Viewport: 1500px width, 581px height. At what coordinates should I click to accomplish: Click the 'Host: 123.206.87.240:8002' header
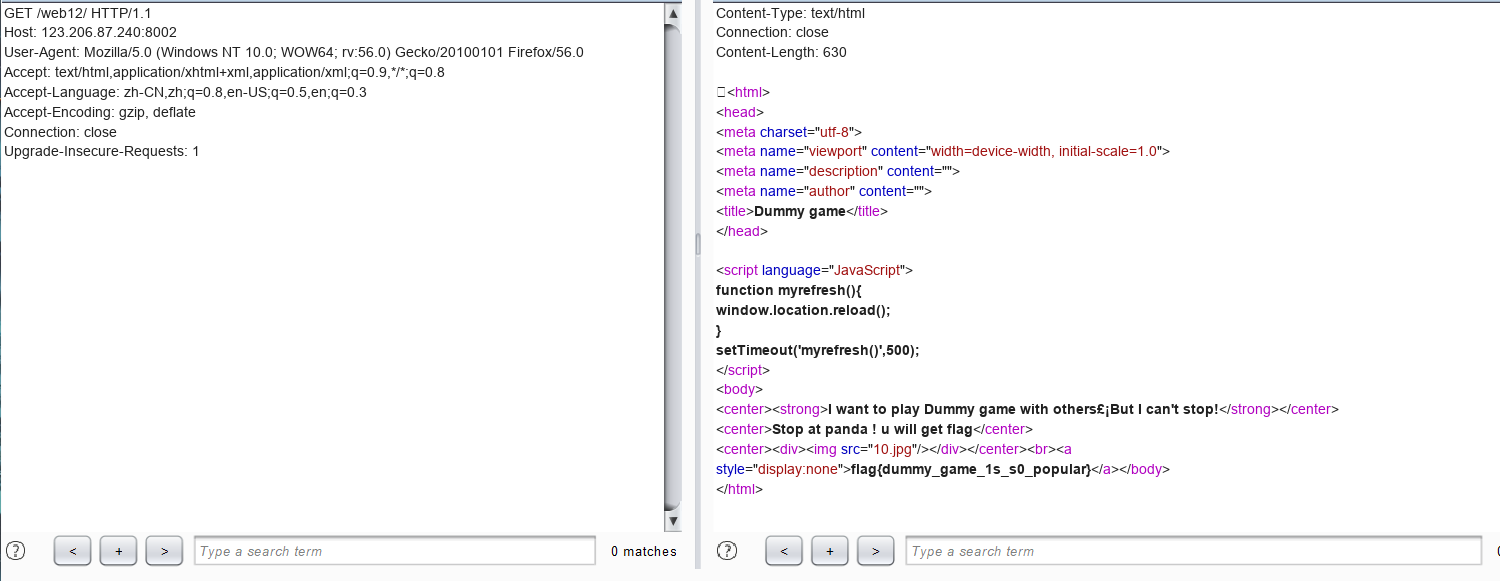click(x=90, y=33)
